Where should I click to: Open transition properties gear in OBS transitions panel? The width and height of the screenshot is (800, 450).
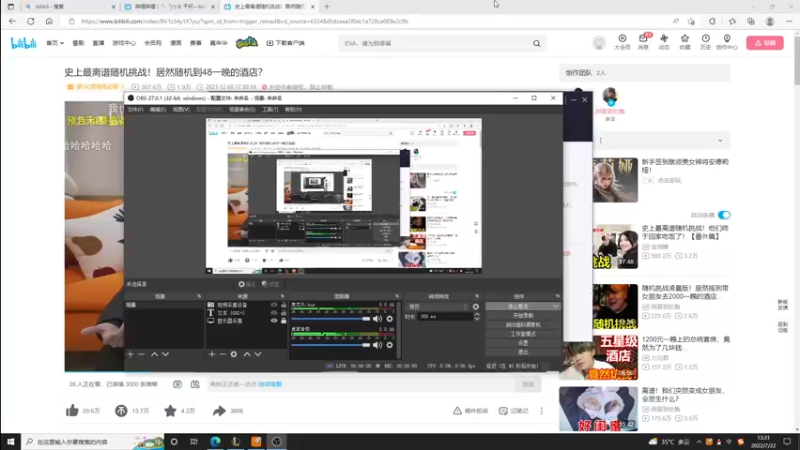click(x=476, y=307)
